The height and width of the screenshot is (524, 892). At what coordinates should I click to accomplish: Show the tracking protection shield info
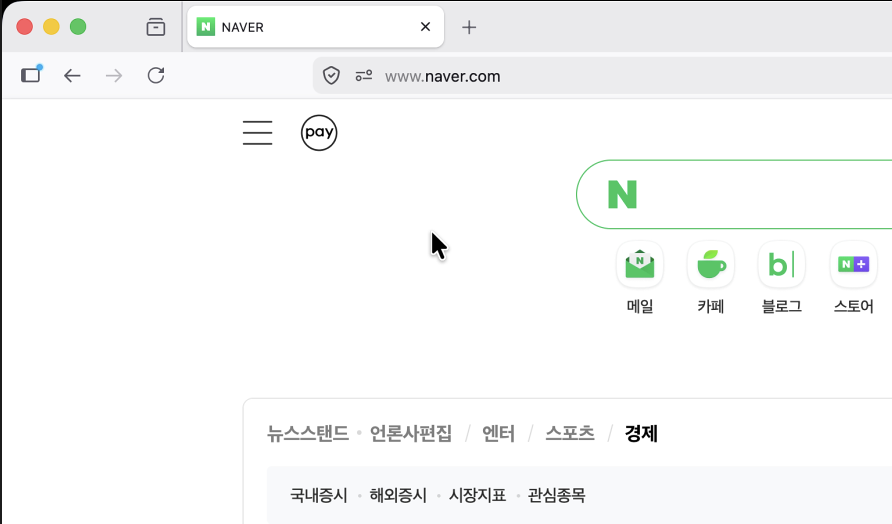coord(331,76)
